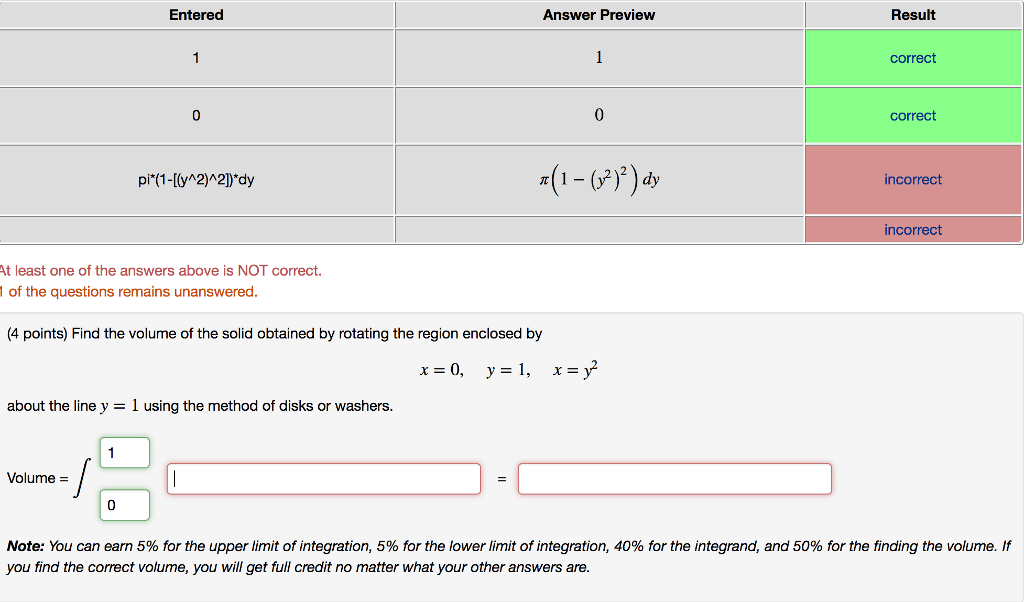Click the Result column header
This screenshot has width=1024, height=602.
pyautogui.click(x=912, y=14)
